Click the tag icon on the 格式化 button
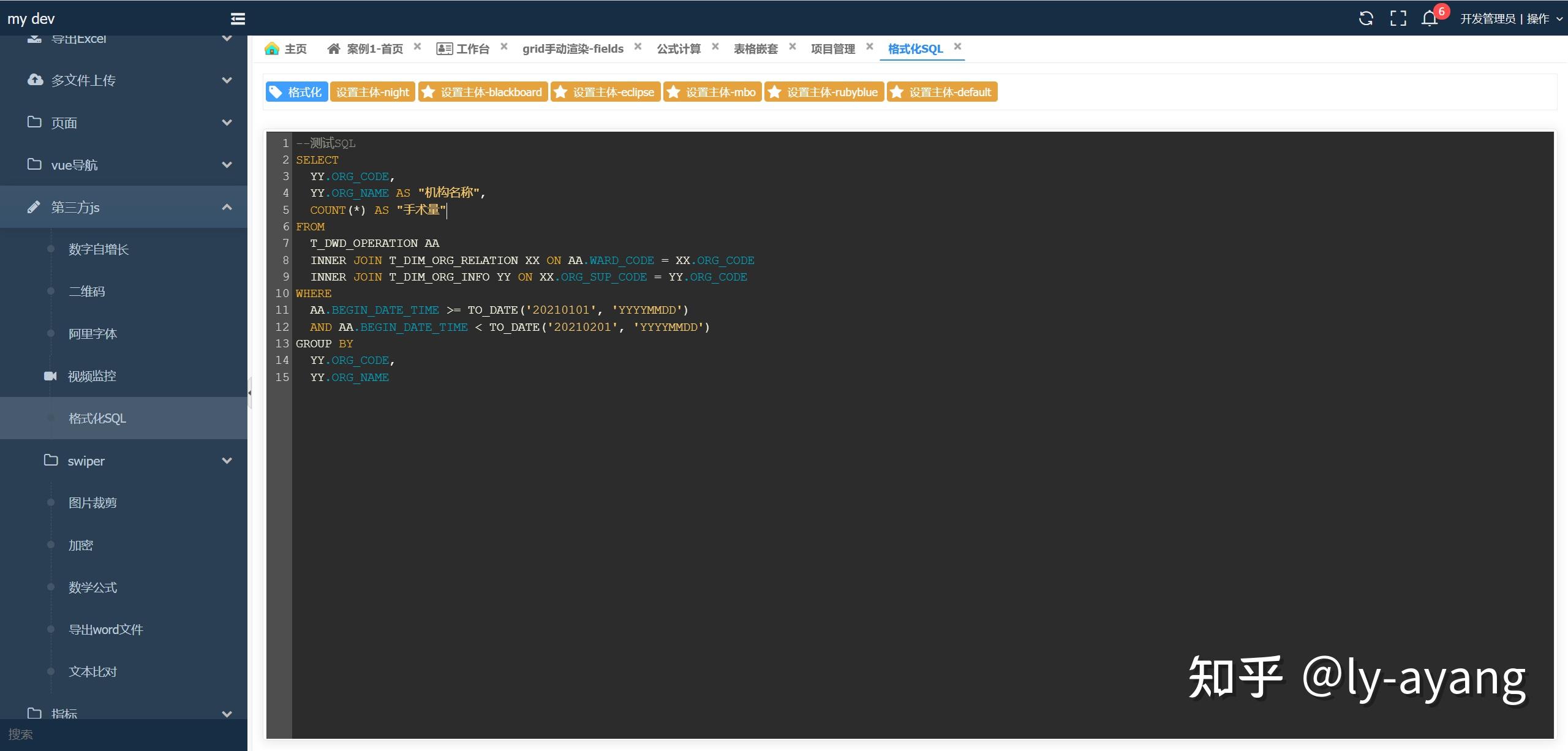Viewport: 1568px width, 751px height. 277,91
